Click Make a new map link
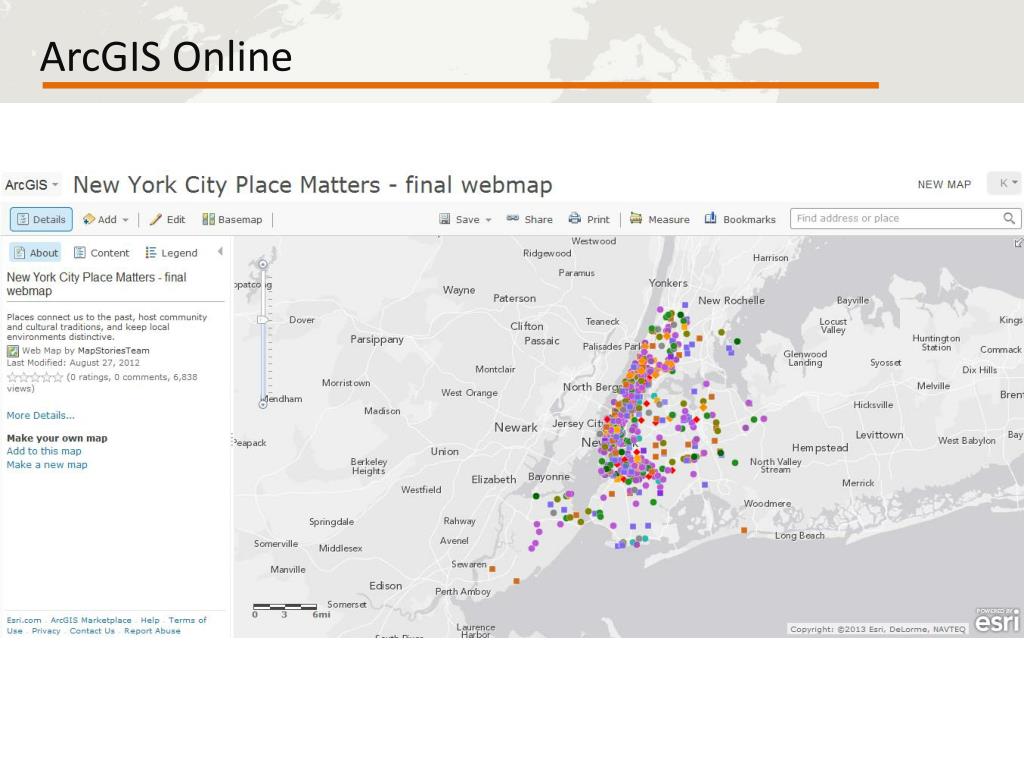1024x768 pixels. click(x=47, y=465)
